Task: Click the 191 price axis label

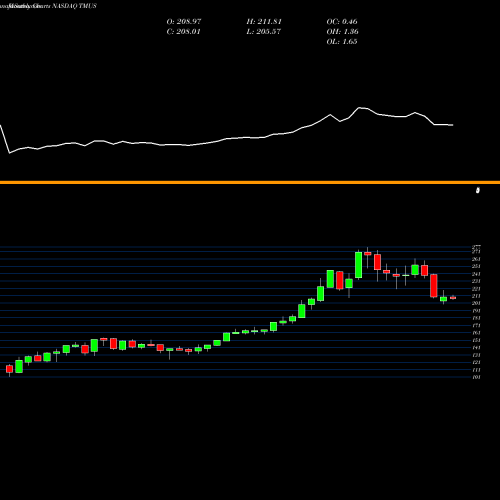Action: click(x=476, y=311)
